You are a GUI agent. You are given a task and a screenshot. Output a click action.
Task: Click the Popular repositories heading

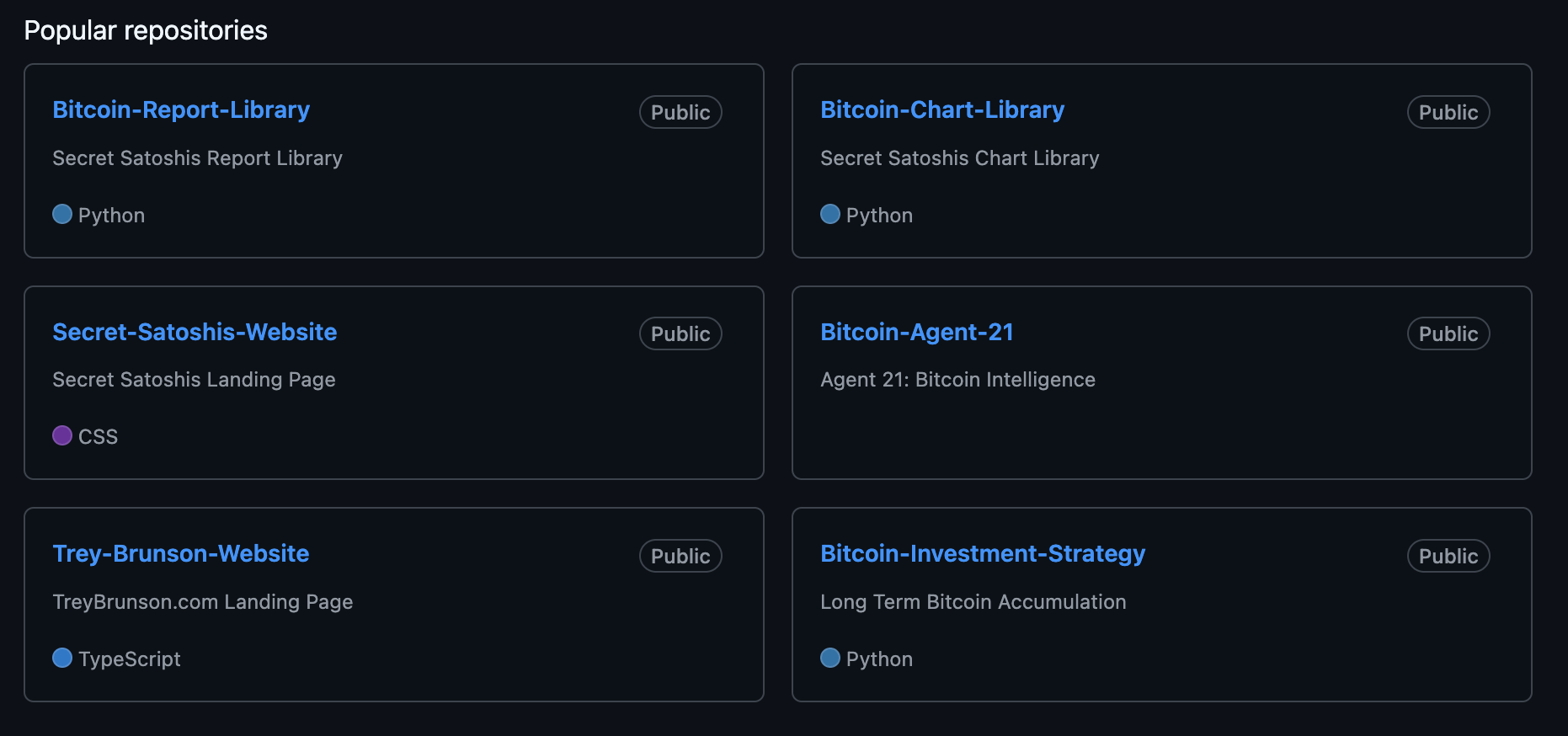[x=146, y=30]
